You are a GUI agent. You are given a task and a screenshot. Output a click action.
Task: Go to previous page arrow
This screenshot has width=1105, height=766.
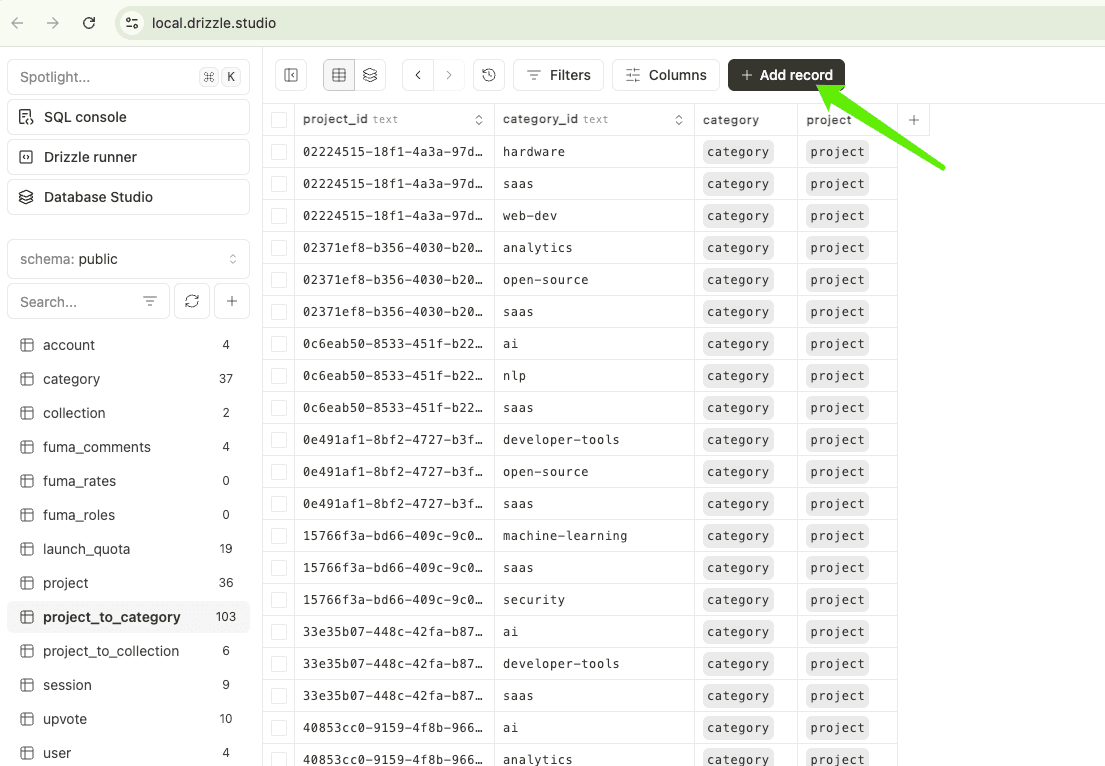(x=418, y=75)
